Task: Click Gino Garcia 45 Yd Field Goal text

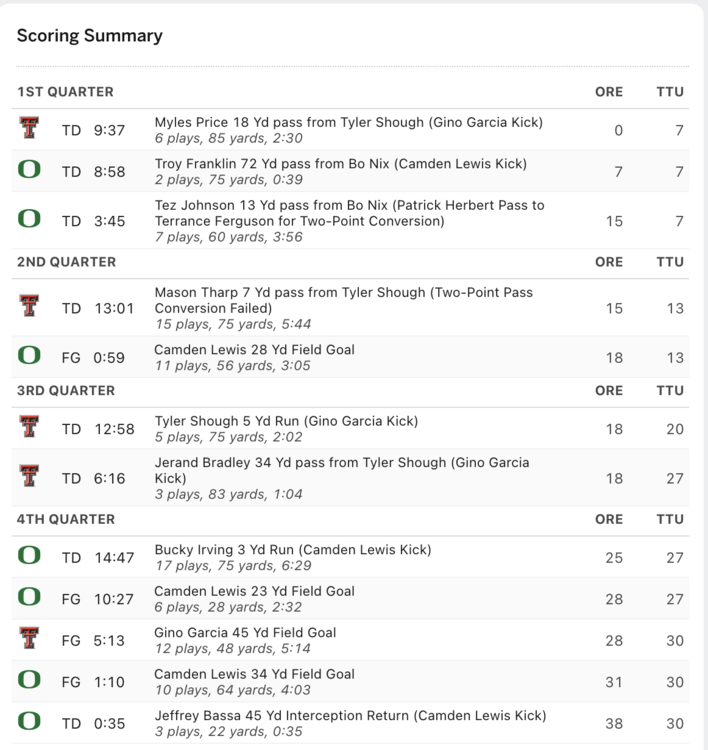Action: point(245,633)
